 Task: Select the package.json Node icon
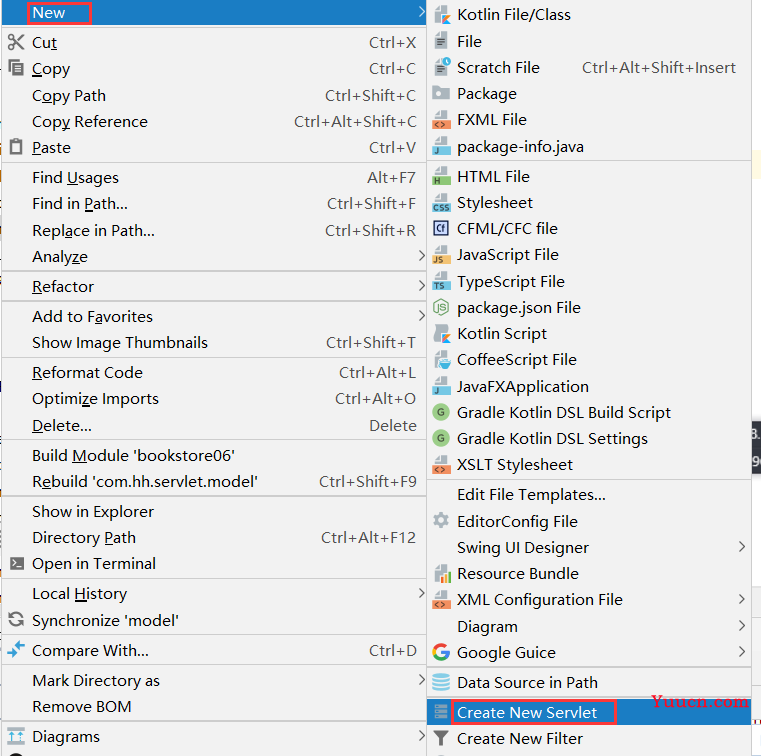click(441, 307)
